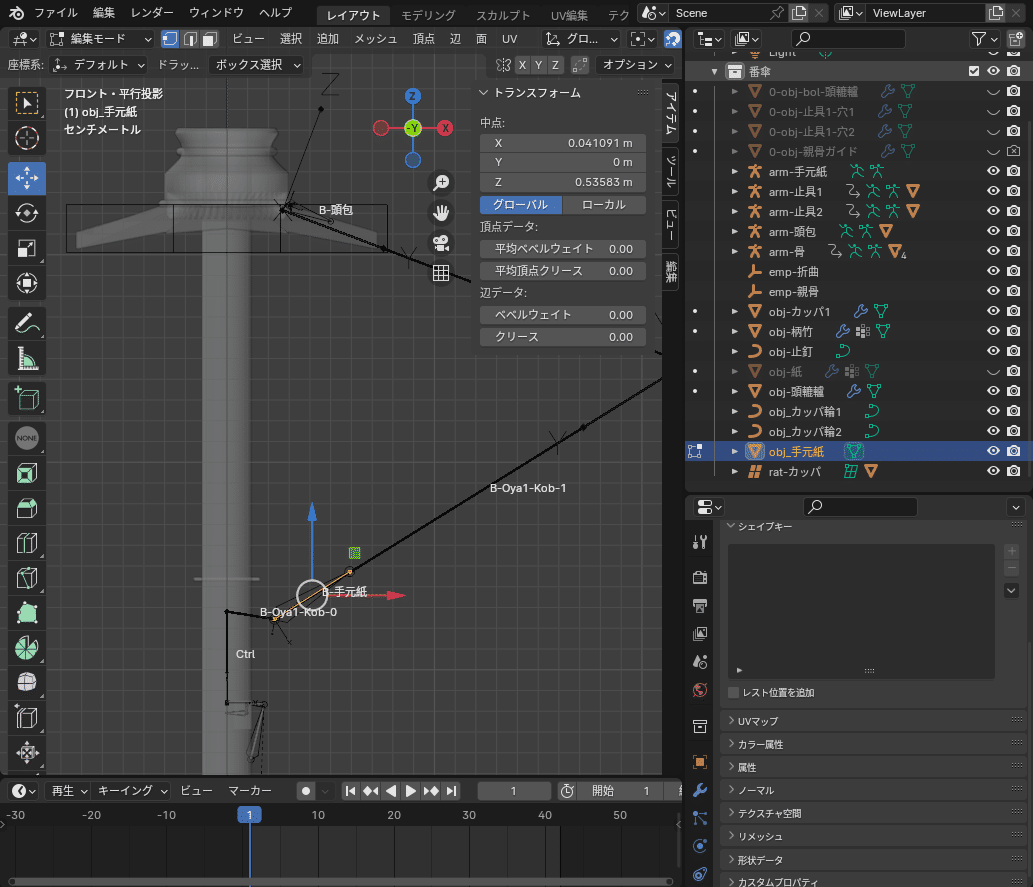Toggle visibility of arm-手元紙
The width and height of the screenshot is (1033, 887).
click(993, 171)
